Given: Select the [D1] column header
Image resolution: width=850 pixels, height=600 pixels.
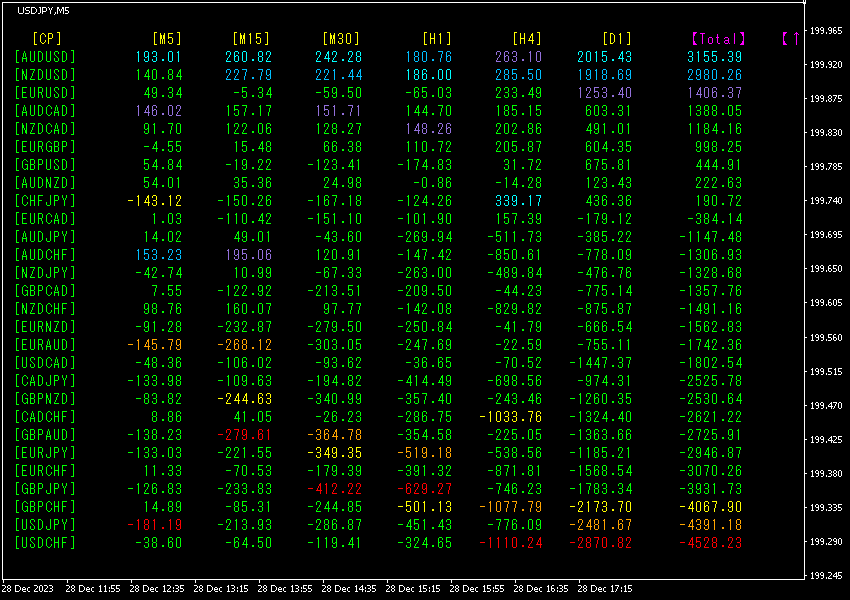Looking at the screenshot, I should click(617, 39).
